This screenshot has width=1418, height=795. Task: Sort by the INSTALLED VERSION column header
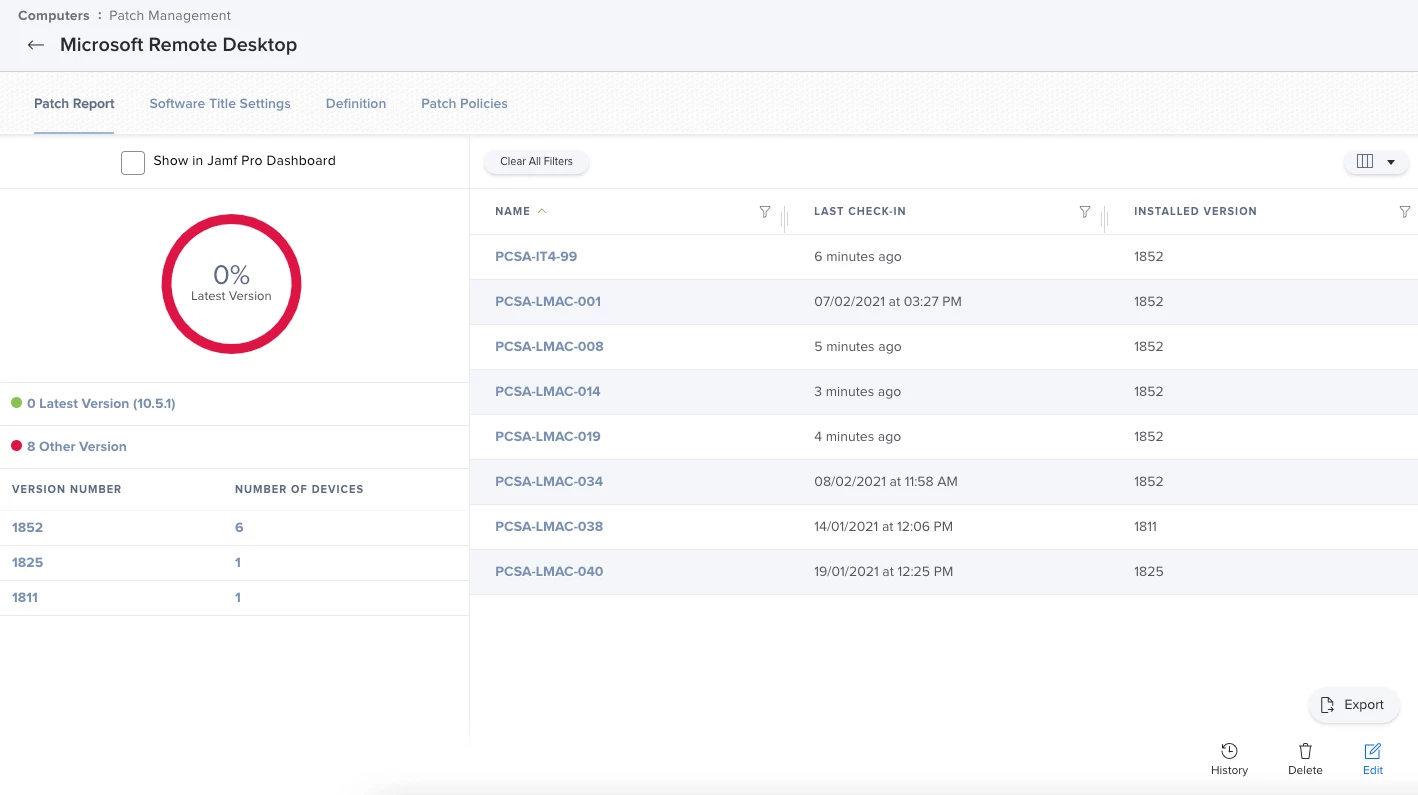pyautogui.click(x=1195, y=212)
